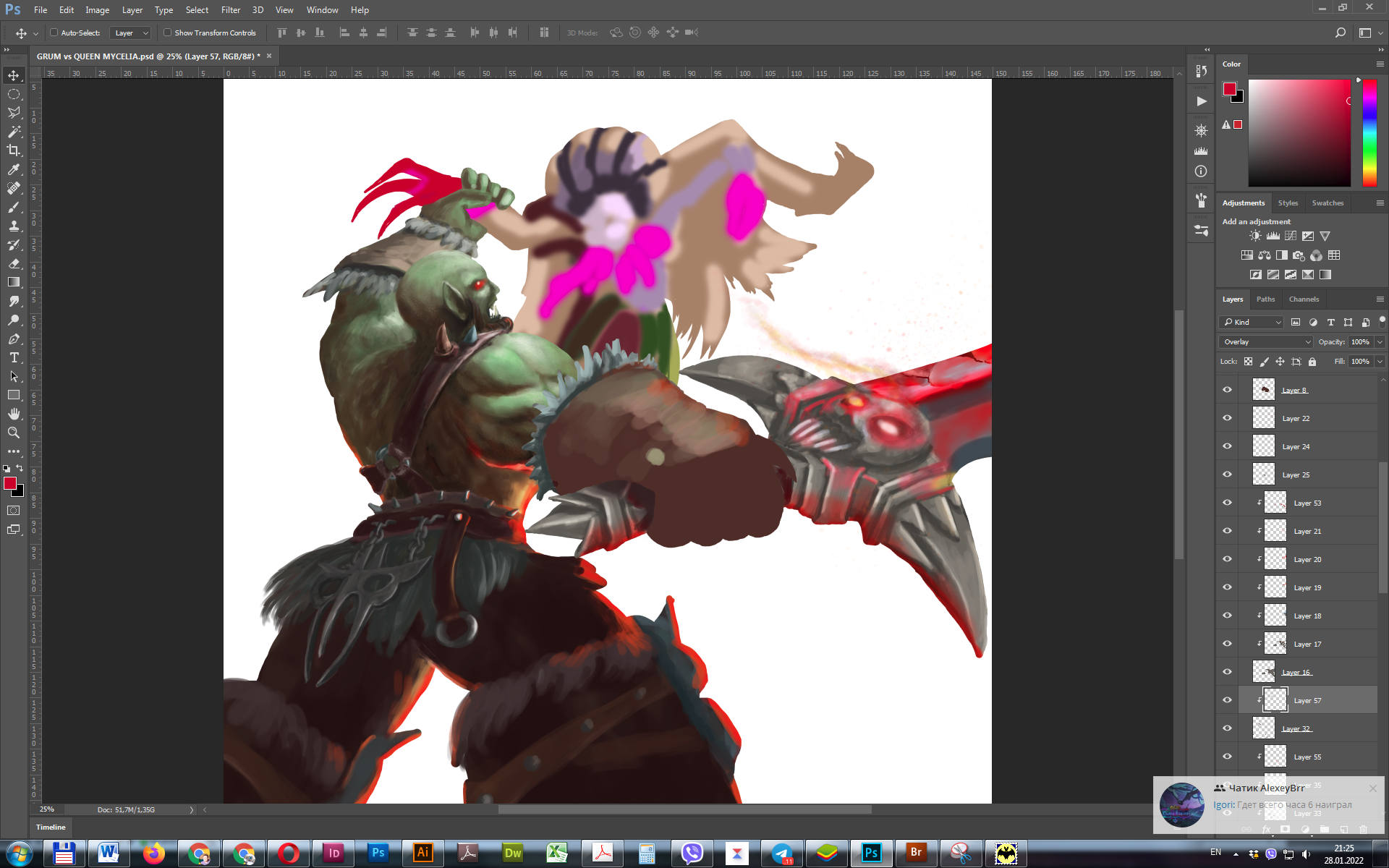1389x868 pixels.
Task: Open the workspace switcher dropdown
Action: coord(1369,33)
